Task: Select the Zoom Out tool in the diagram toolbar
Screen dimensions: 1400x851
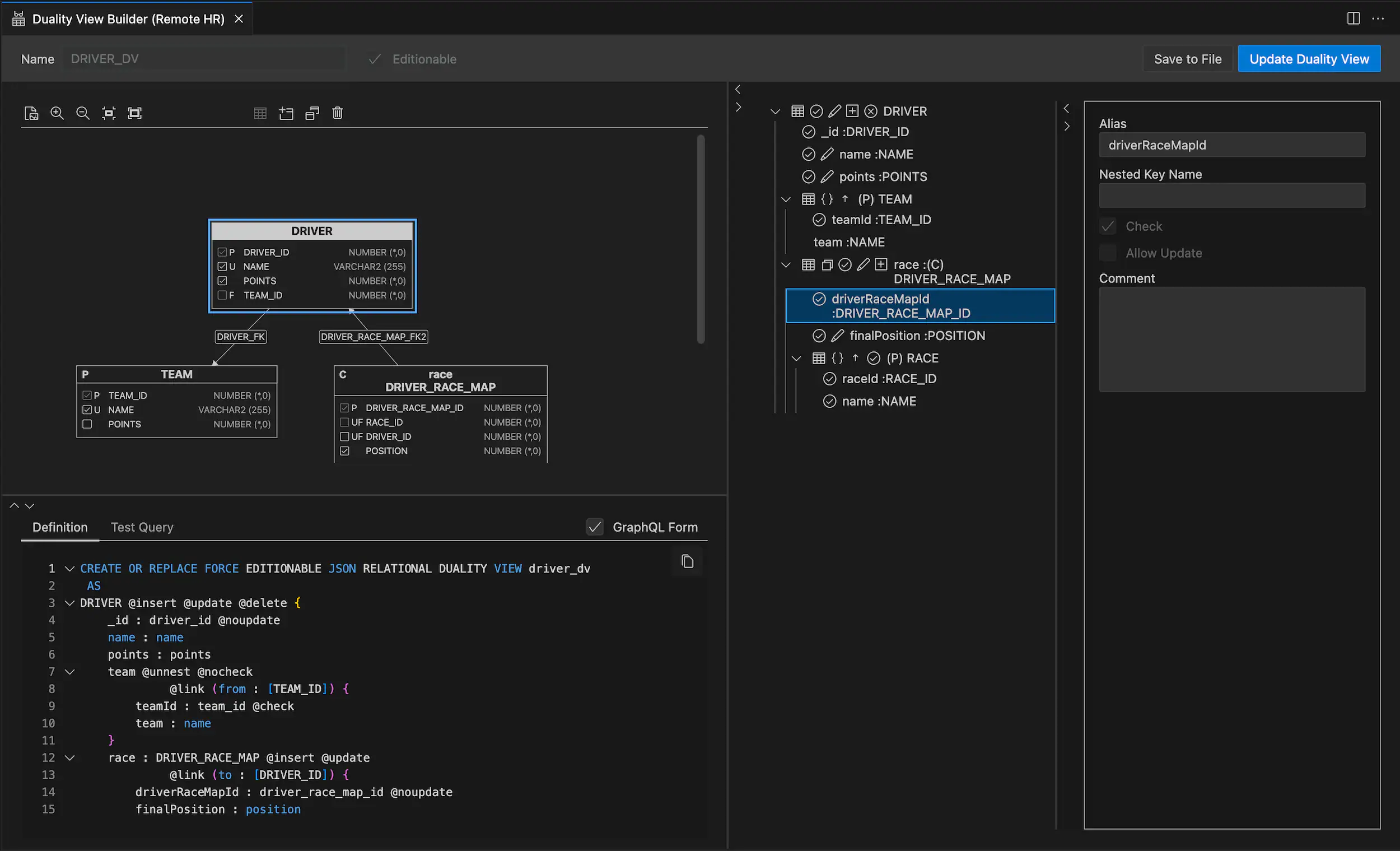Action: (x=83, y=113)
